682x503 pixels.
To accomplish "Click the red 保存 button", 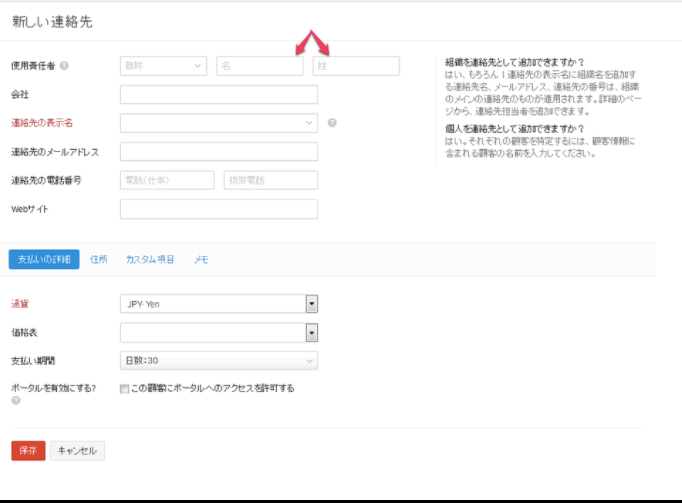I will coord(28,451).
